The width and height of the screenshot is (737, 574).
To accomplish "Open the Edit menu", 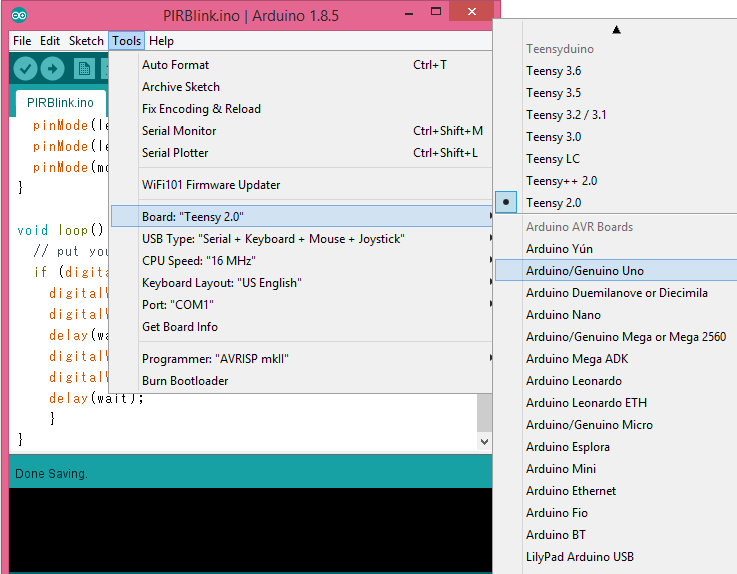I will (50, 41).
